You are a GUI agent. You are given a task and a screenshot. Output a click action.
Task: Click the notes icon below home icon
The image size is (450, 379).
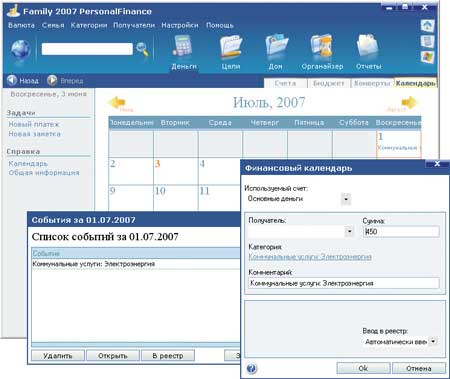pos(428,41)
